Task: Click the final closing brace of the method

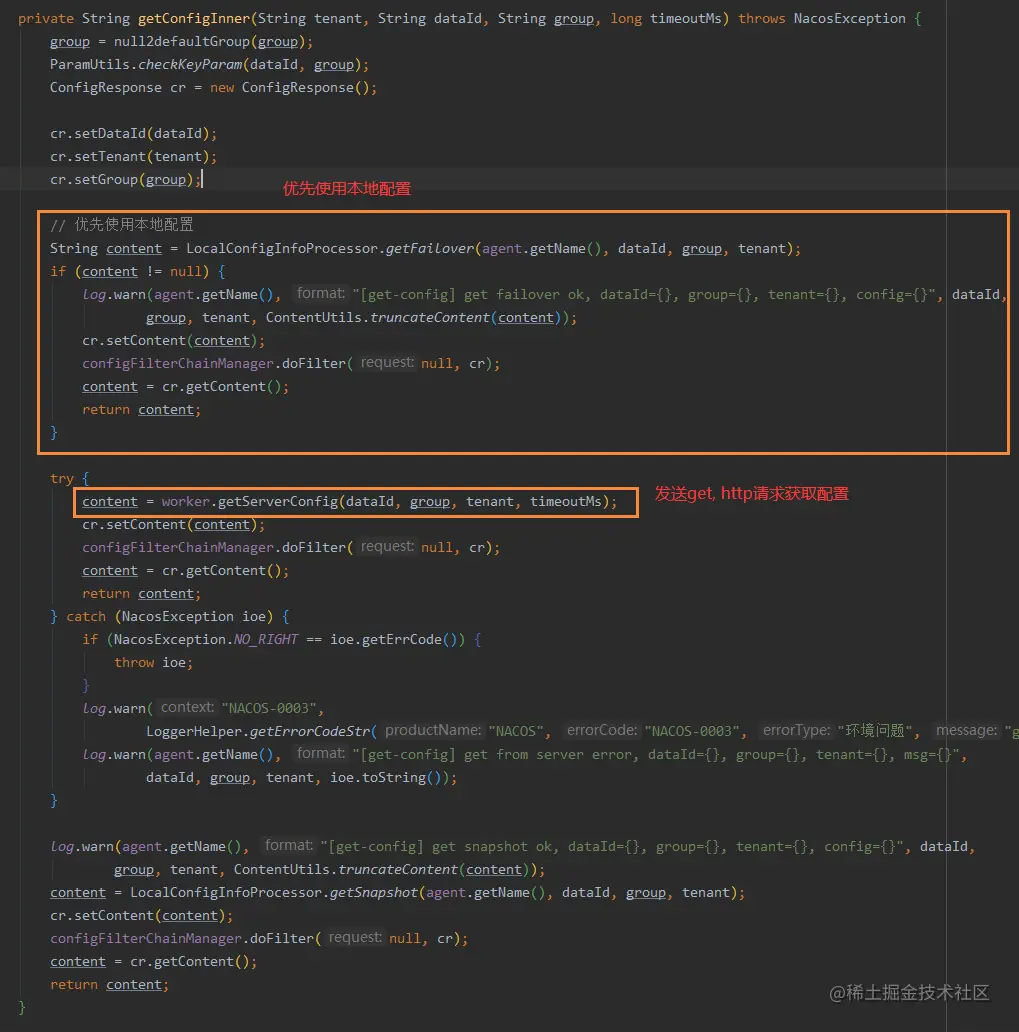Action: coord(22,1008)
